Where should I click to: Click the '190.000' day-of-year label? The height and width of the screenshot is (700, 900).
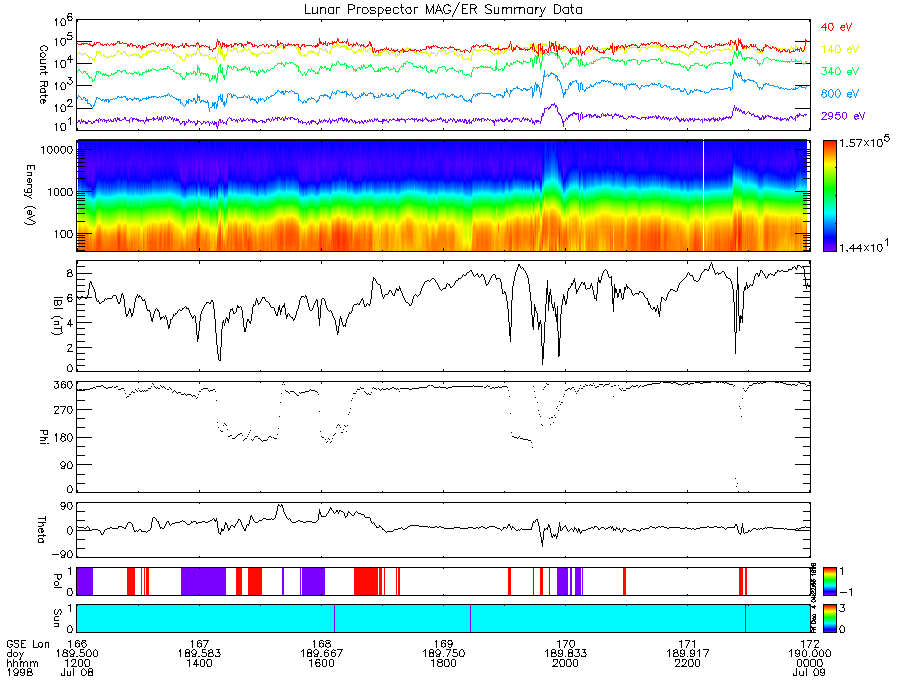pyautogui.click(x=809, y=654)
